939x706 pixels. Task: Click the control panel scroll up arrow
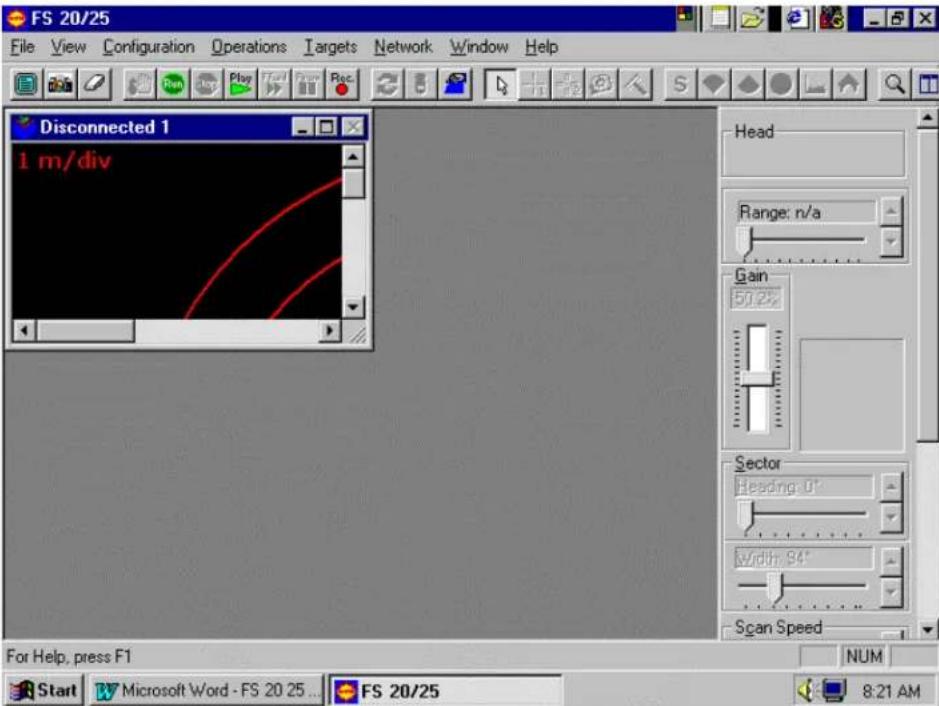[927, 117]
